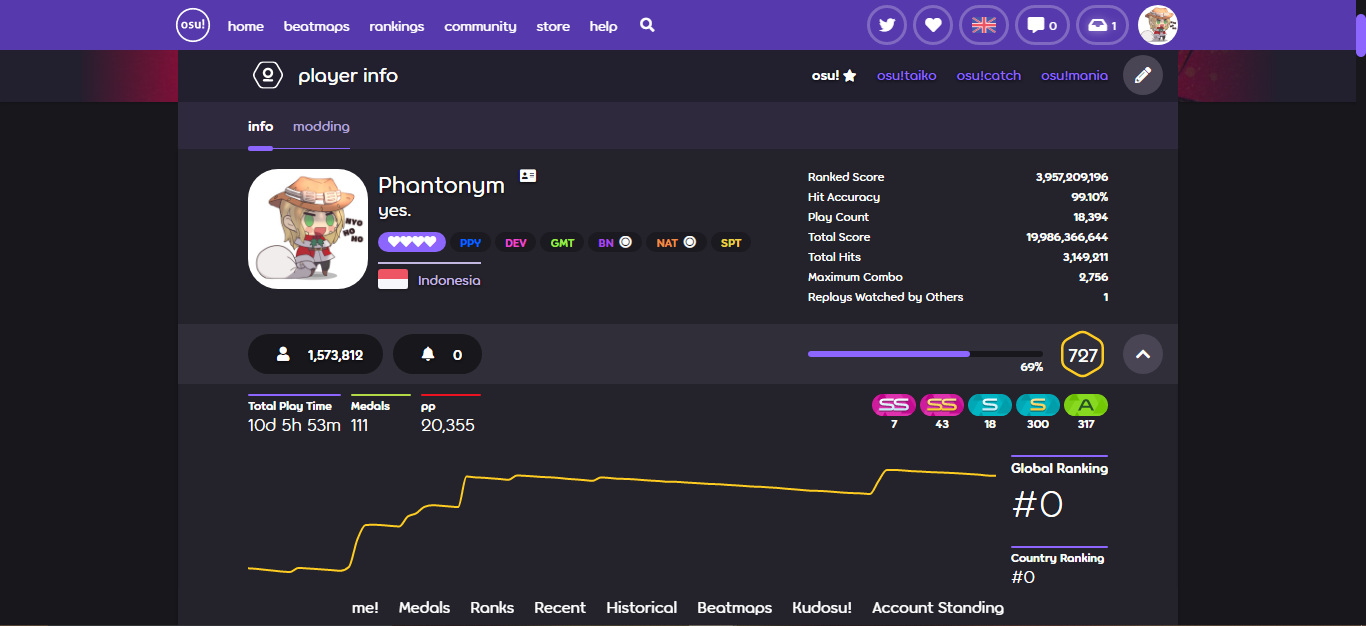1366x626 pixels.
Task: Open the rankings menu
Action: [397, 26]
